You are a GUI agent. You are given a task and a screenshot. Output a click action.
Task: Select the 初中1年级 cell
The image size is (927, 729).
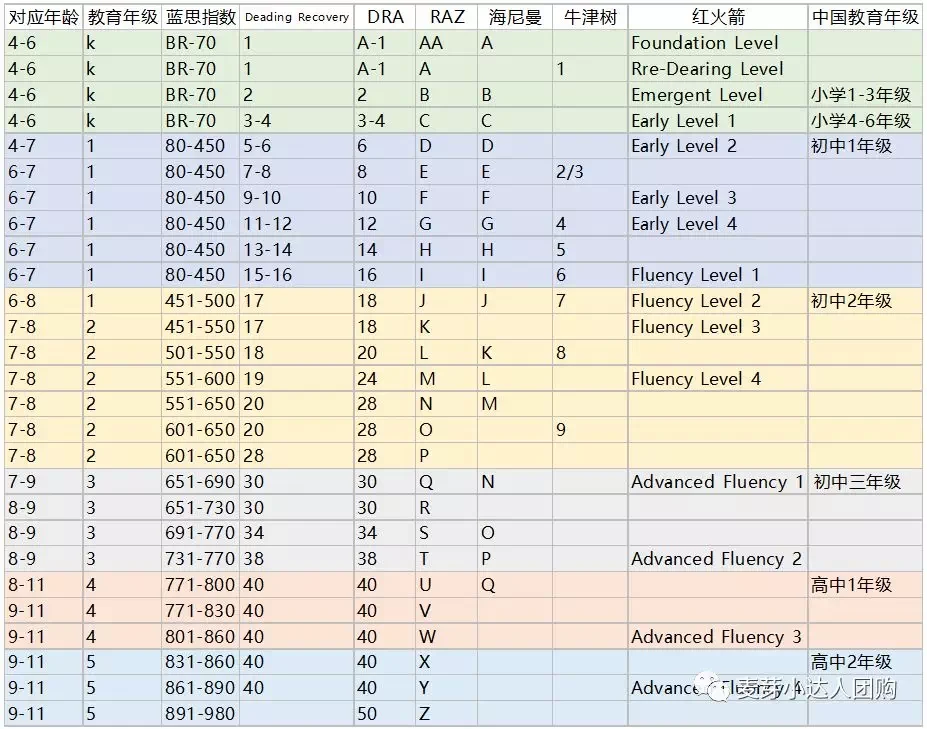click(x=865, y=146)
